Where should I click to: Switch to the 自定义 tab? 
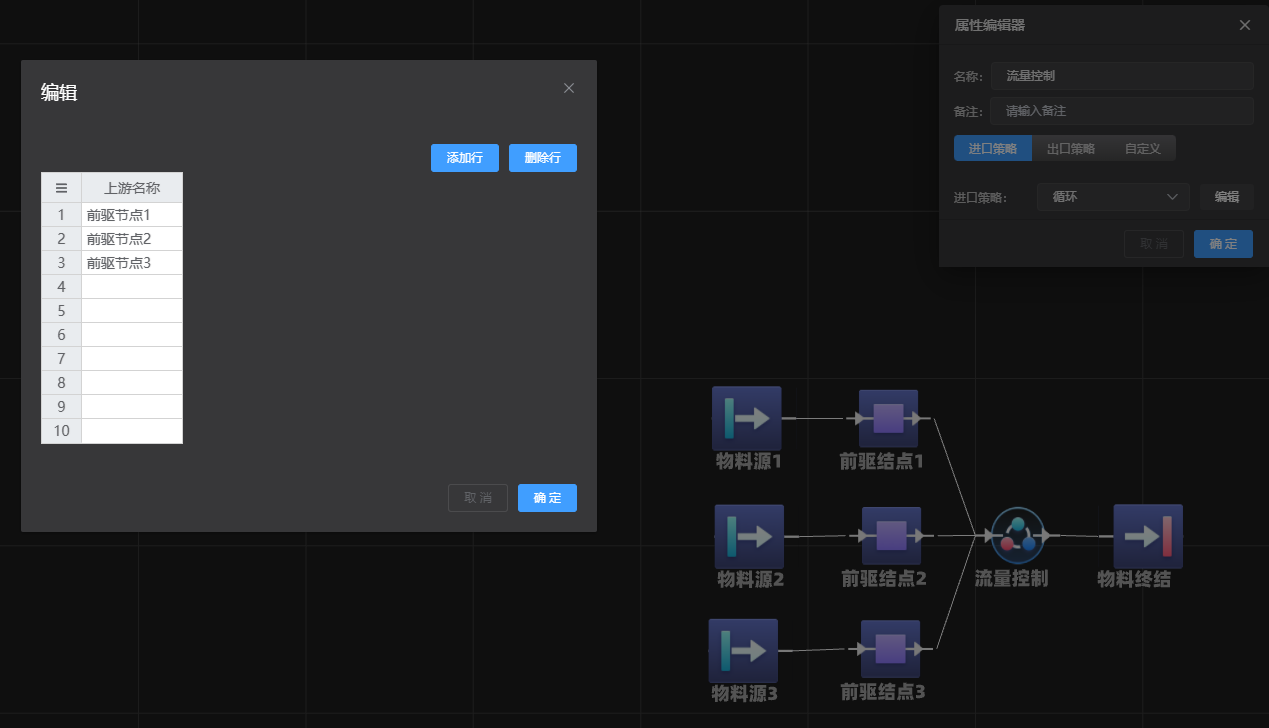coord(1142,149)
